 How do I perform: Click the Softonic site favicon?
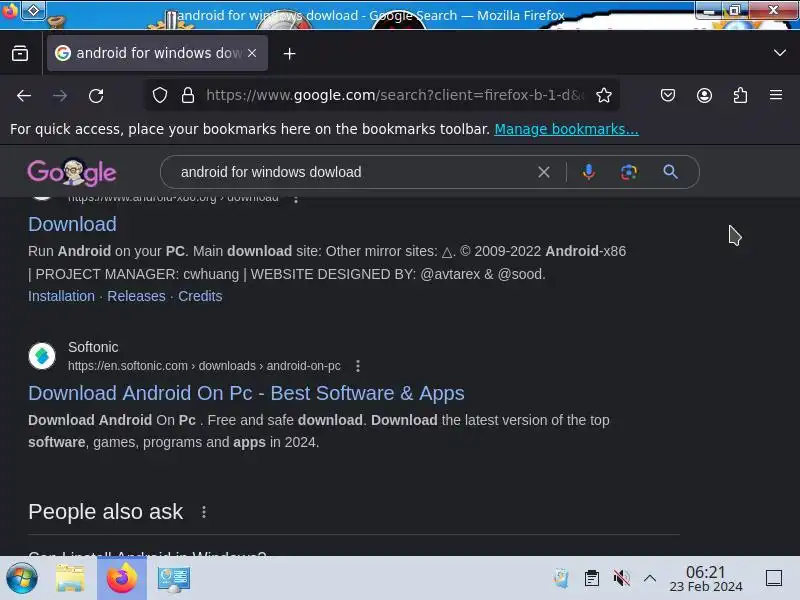[x=42, y=356]
